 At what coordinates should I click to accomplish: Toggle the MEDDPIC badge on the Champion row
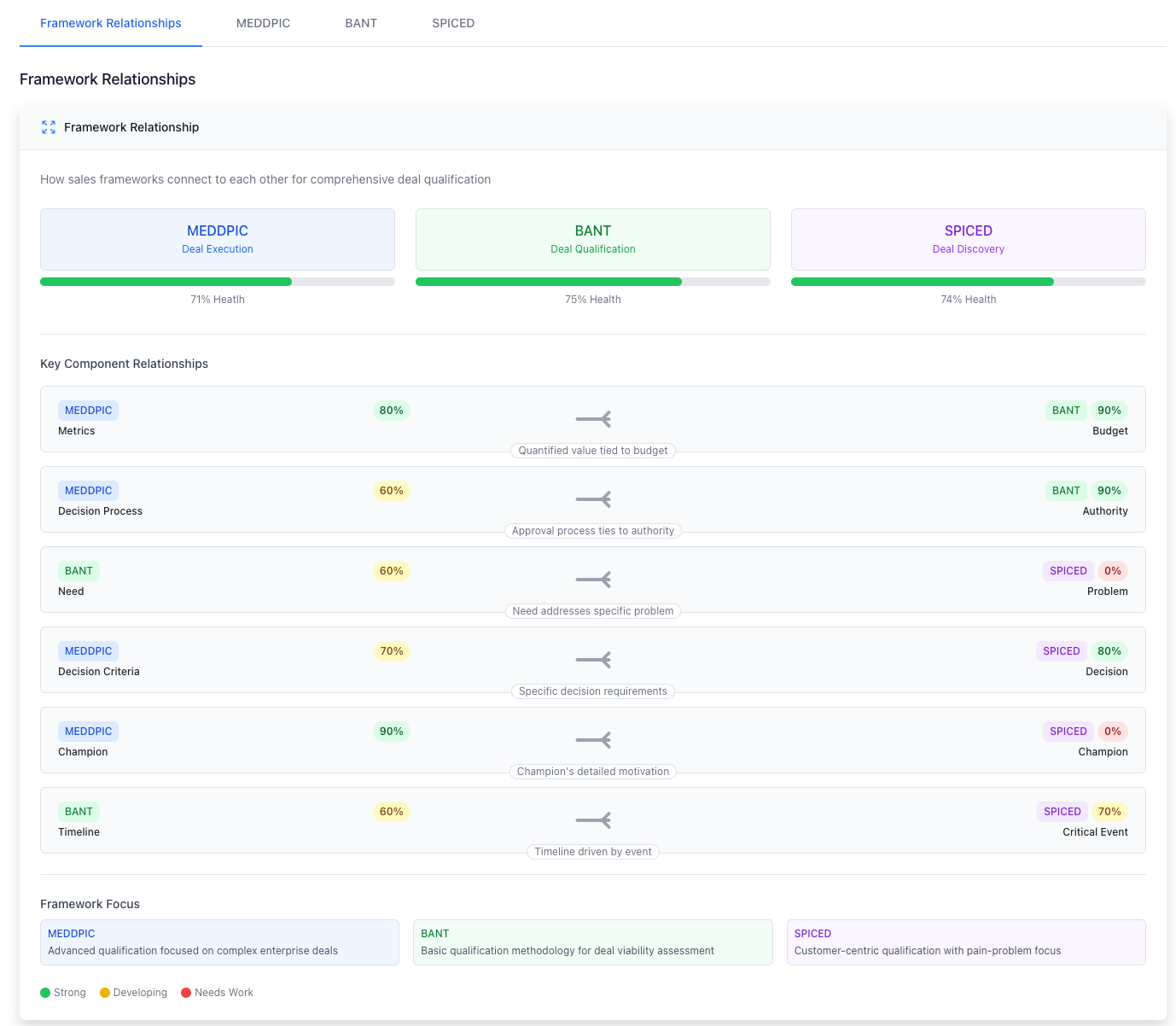pos(88,731)
